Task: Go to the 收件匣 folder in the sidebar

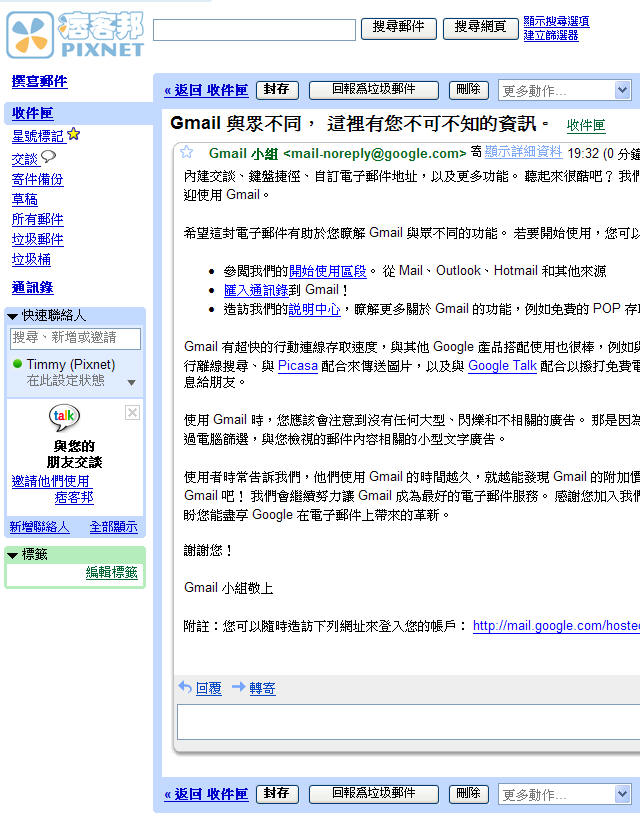Action: click(32, 113)
